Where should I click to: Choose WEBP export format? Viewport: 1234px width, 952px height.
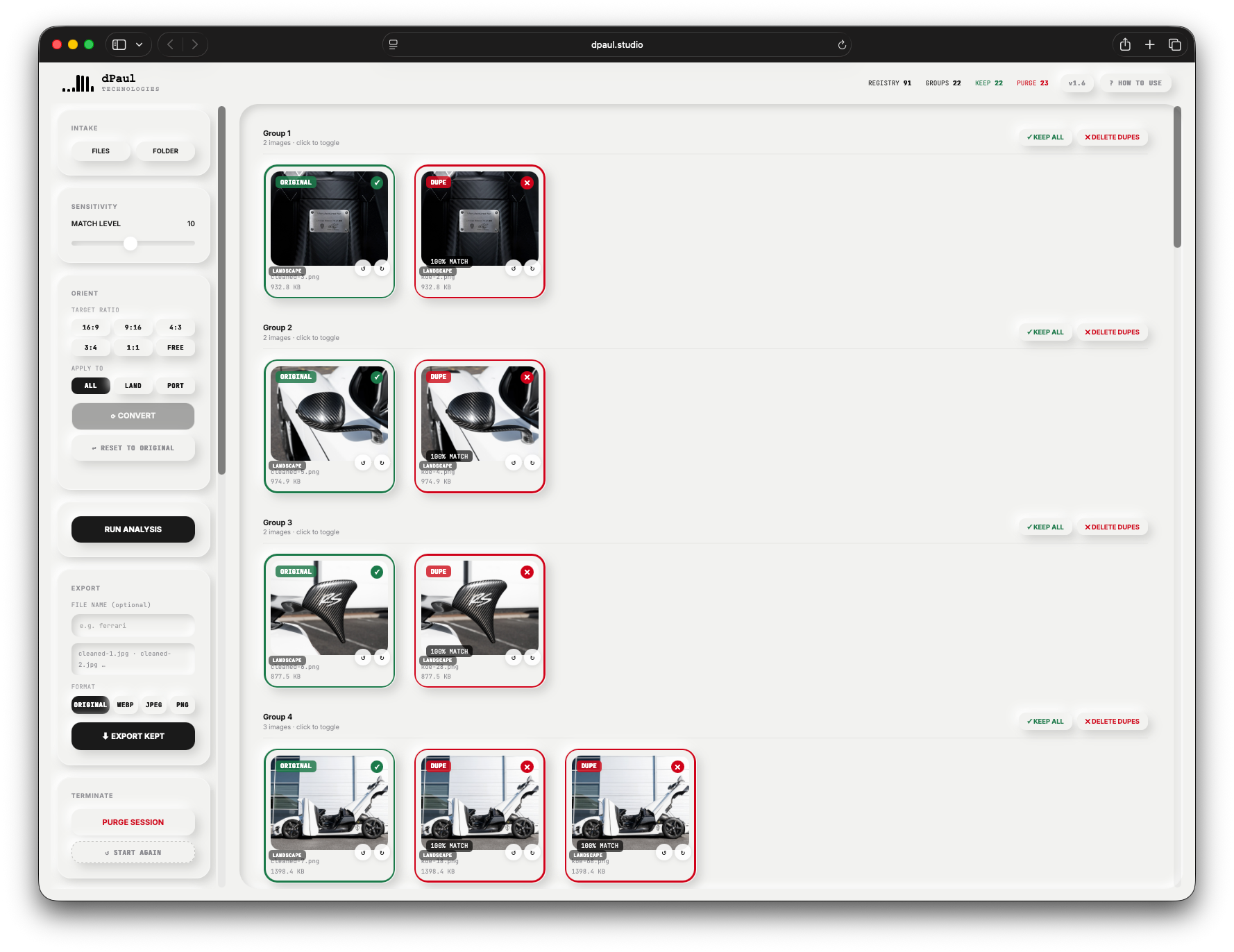pos(126,705)
